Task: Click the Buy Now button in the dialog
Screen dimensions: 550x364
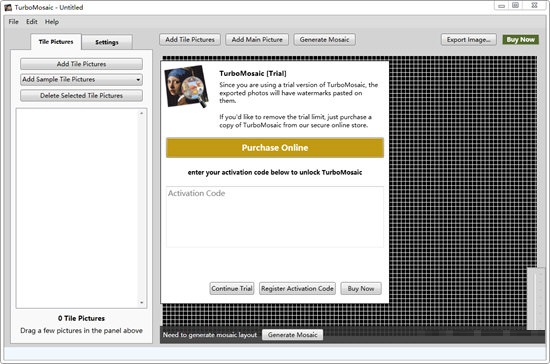Action: [361, 289]
